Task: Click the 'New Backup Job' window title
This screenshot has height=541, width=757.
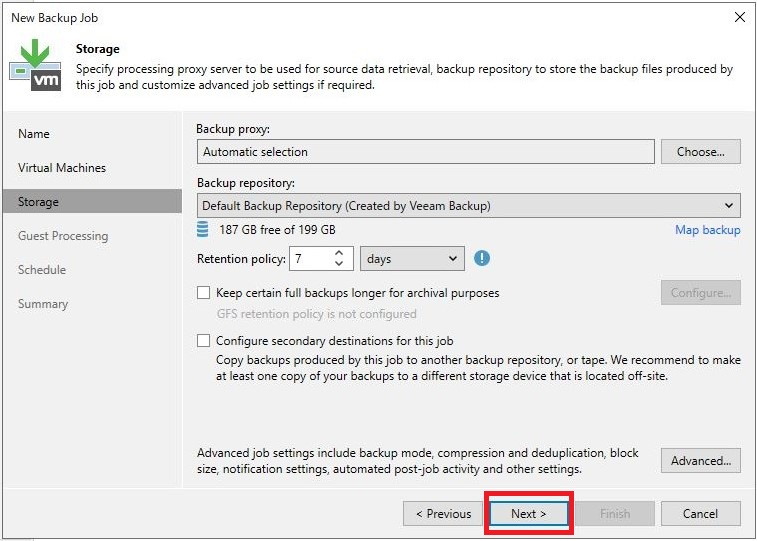Action: coord(55,18)
